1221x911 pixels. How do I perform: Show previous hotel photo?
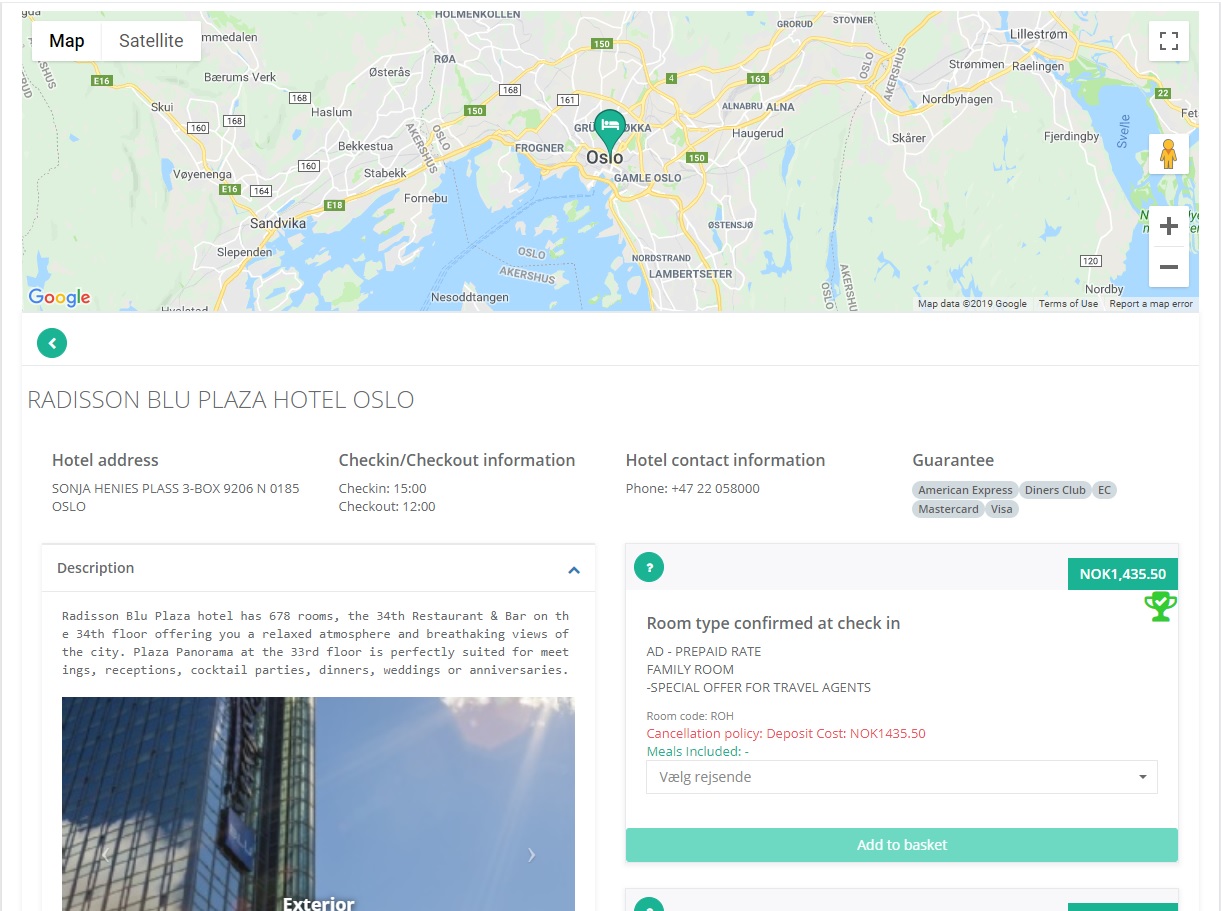tap(106, 854)
